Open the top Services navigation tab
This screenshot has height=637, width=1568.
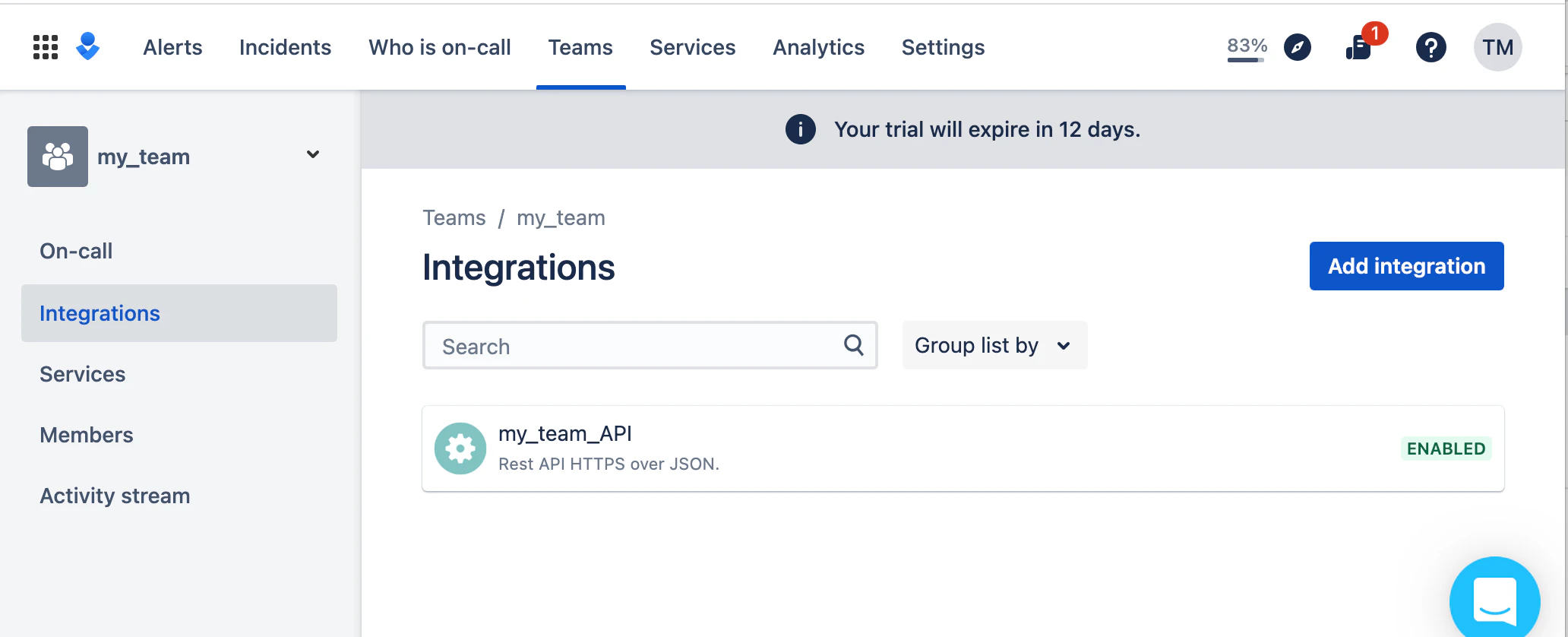pos(692,47)
